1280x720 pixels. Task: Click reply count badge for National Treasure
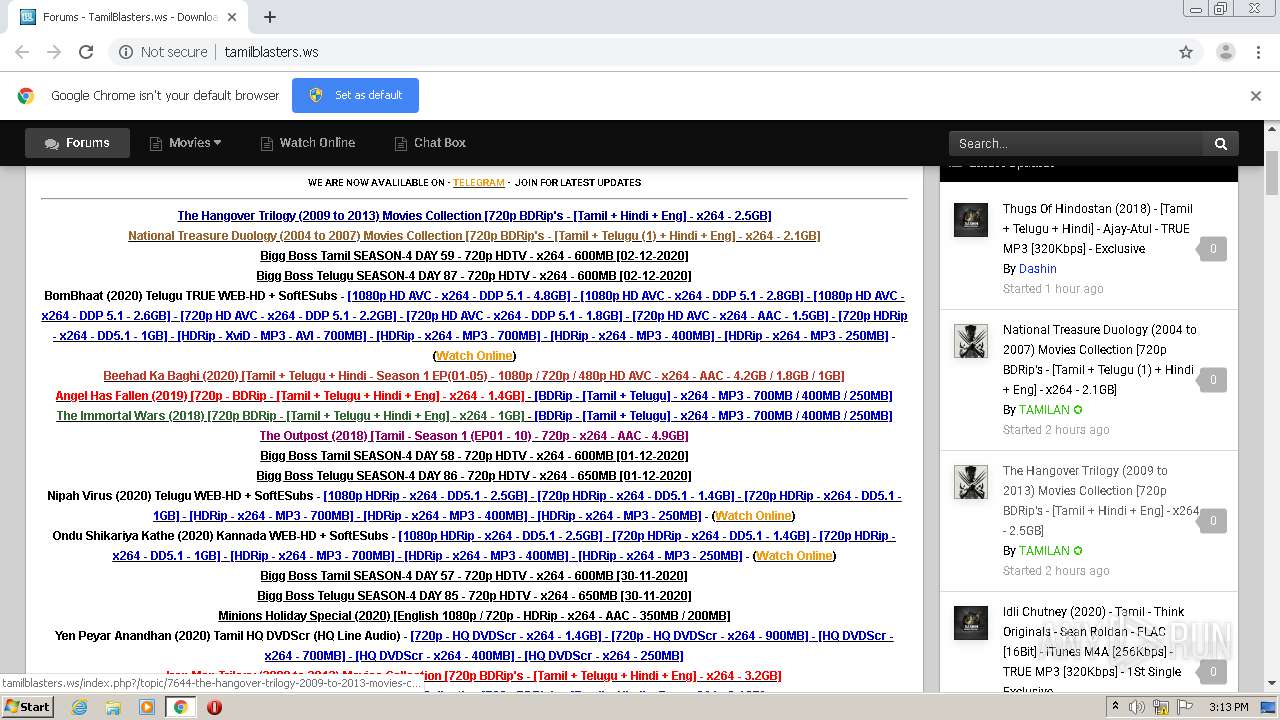(x=1213, y=380)
